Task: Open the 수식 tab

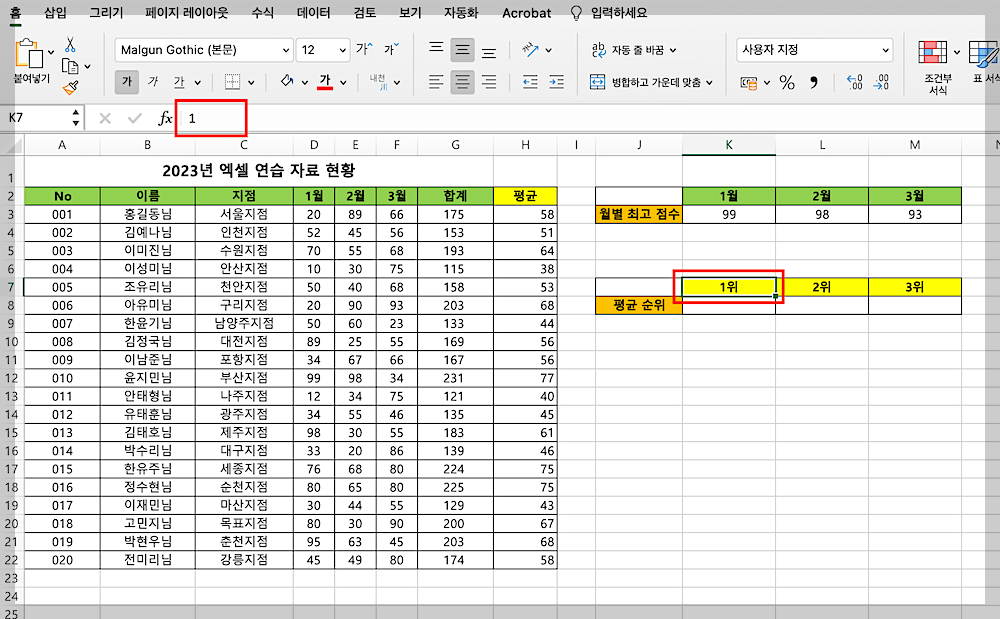Action: [x=262, y=12]
